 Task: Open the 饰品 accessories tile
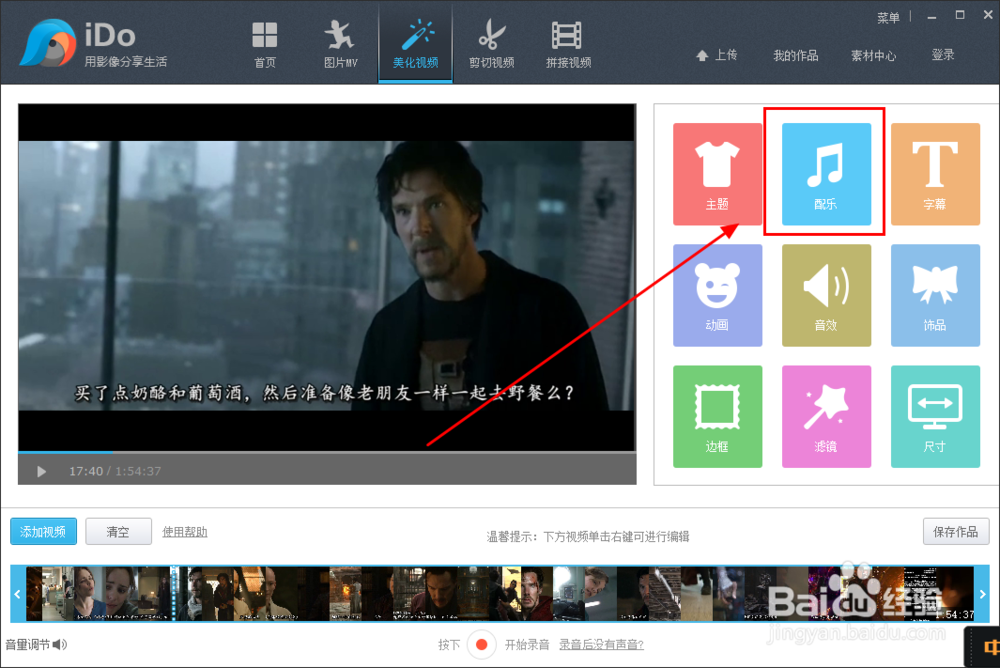(x=935, y=295)
